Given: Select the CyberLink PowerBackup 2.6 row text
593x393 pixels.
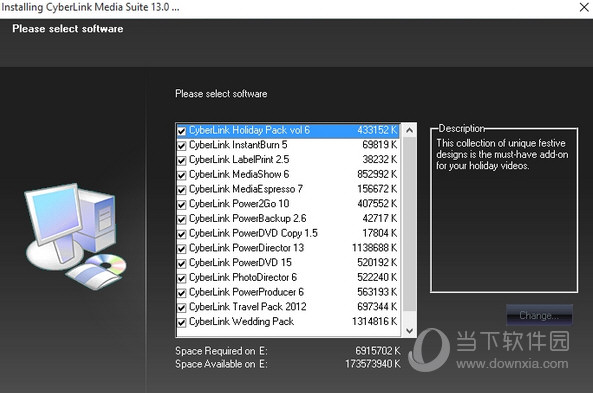Looking at the screenshot, I should (x=248, y=219).
